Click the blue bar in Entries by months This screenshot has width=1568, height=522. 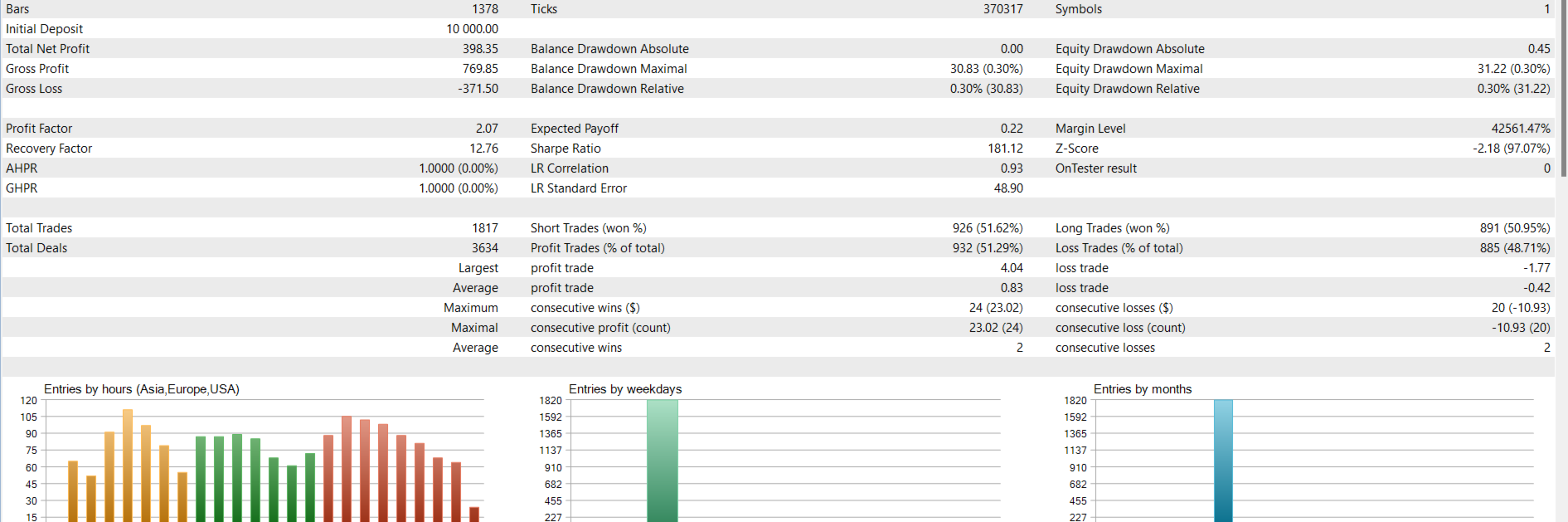point(1223,461)
